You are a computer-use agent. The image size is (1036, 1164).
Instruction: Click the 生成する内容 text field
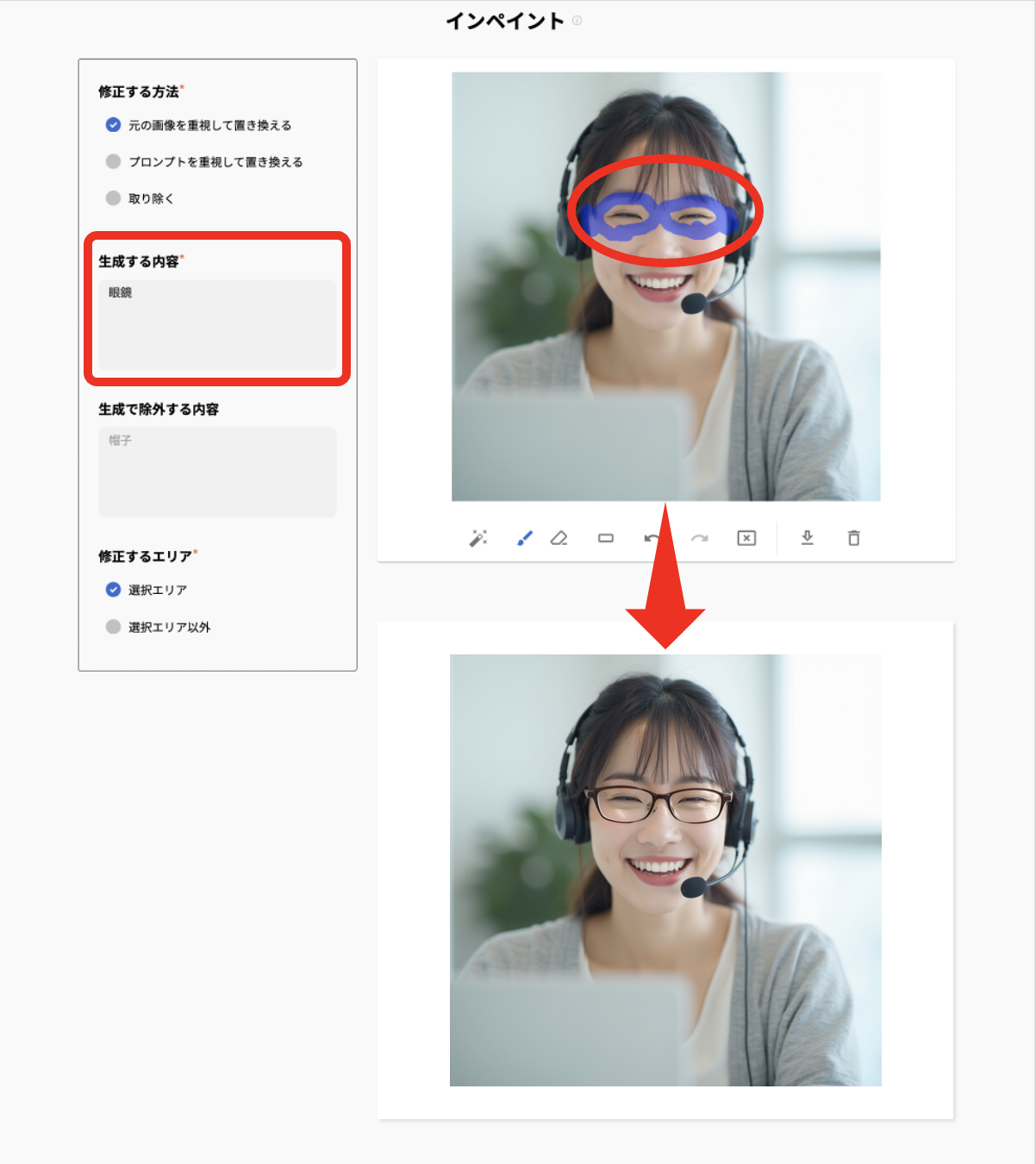217,325
